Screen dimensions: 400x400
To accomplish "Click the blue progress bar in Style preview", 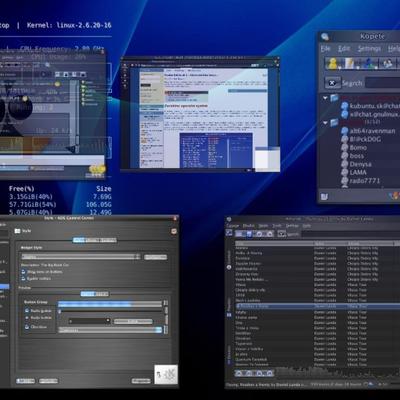I will pyautogui.click(x=110, y=304).
